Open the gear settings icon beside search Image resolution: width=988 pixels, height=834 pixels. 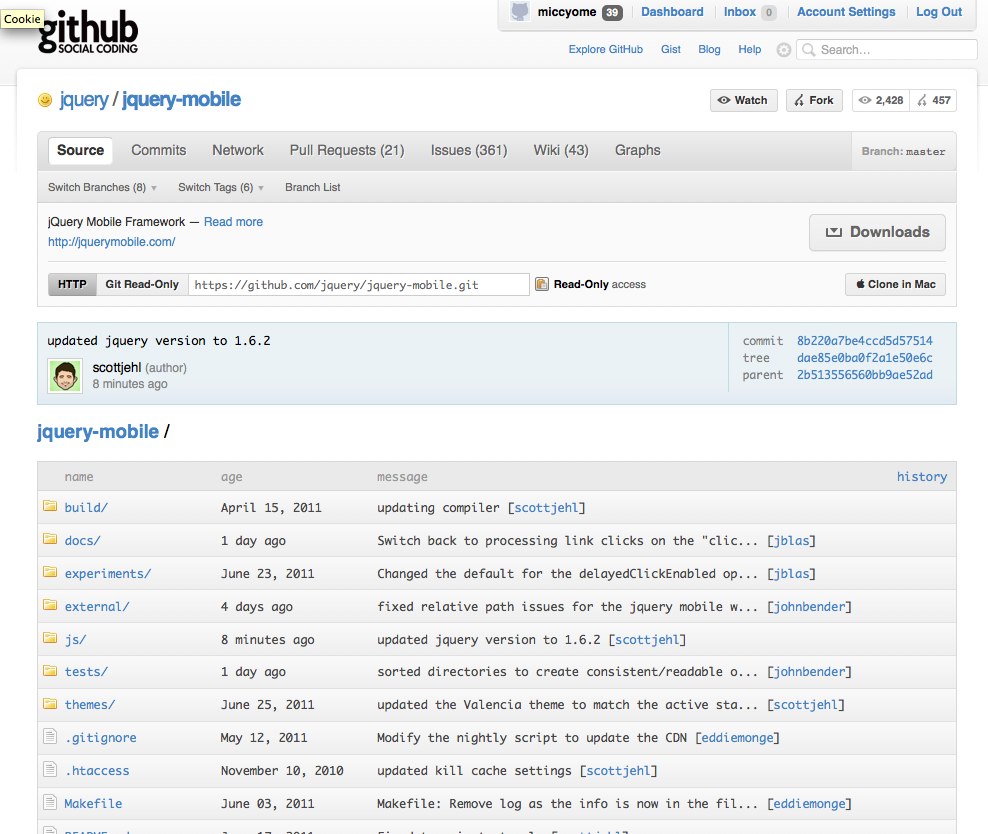click(x=783, y=50)
